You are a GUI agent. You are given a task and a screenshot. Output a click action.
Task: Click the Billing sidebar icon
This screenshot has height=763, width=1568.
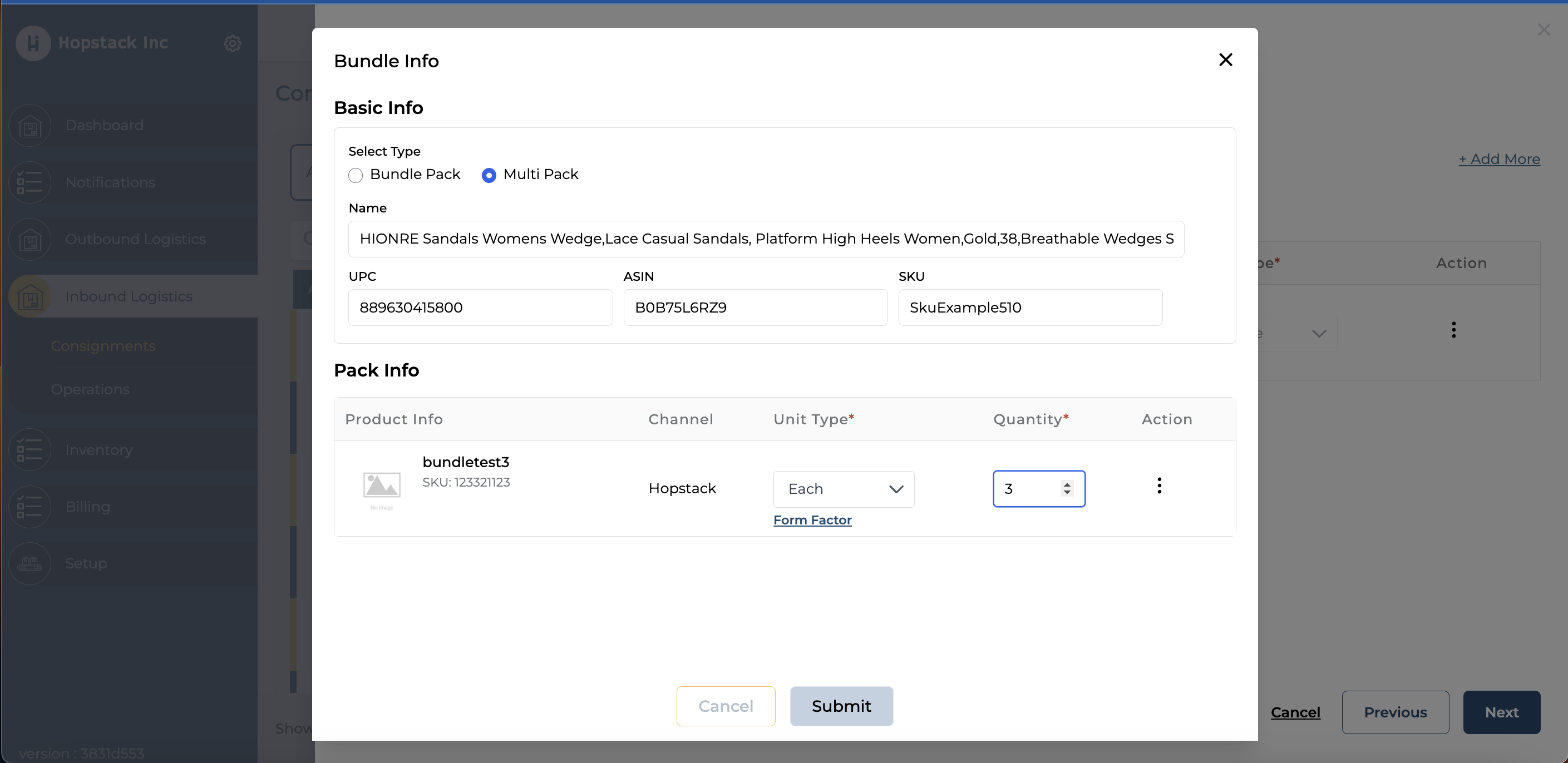30,507
